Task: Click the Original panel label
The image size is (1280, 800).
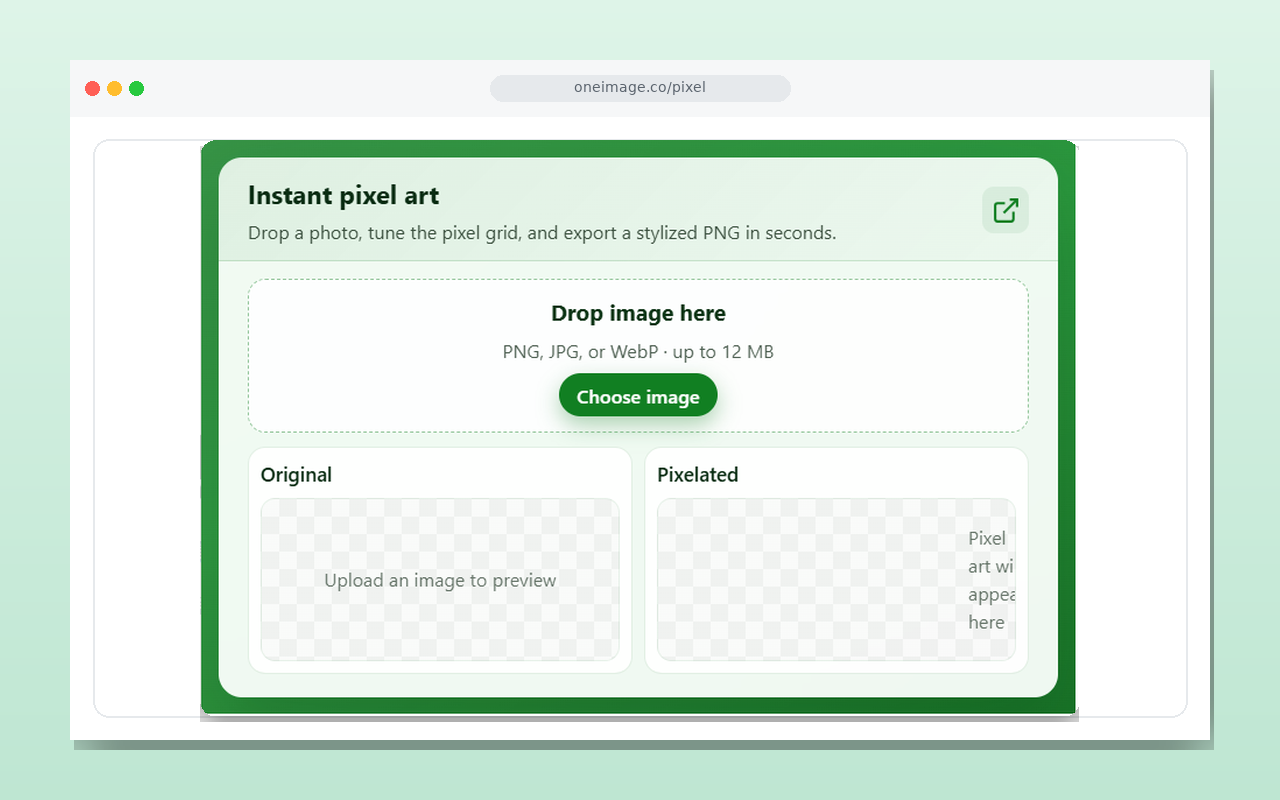Action: tap(296, 475)
